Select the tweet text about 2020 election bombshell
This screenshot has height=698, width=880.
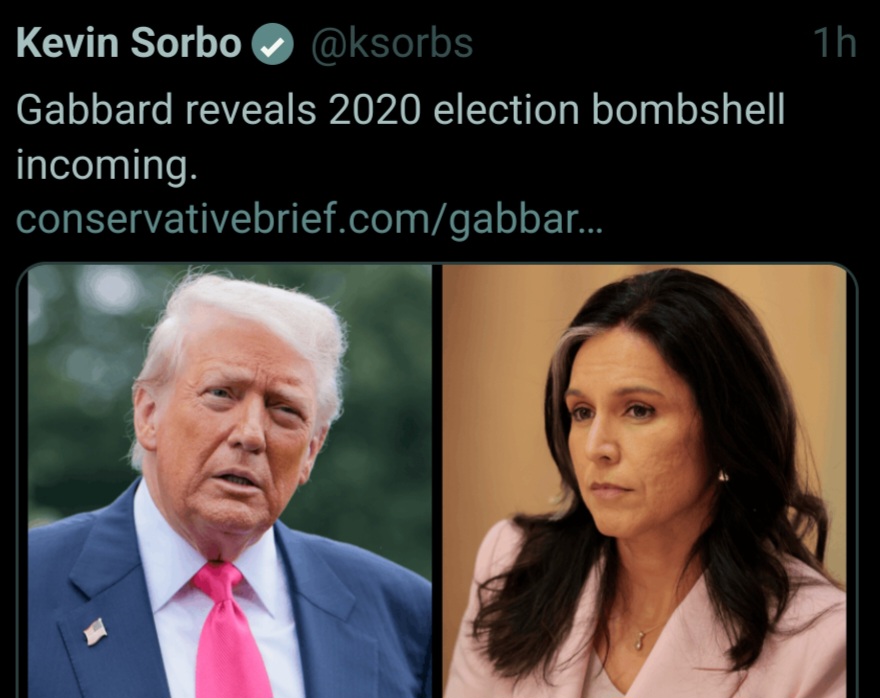[400, 137]
